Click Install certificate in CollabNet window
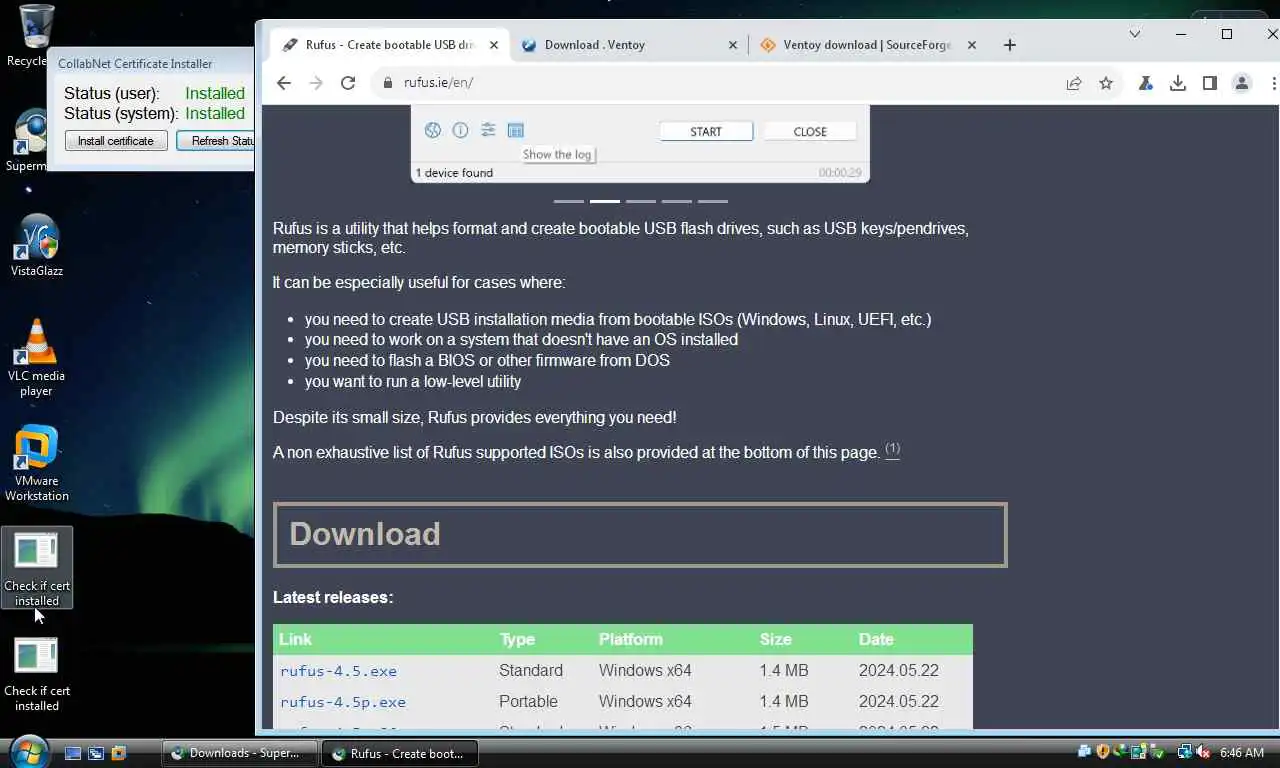Image resolution: width=1280 pixels, height=768 pixels. pos(116,141)
